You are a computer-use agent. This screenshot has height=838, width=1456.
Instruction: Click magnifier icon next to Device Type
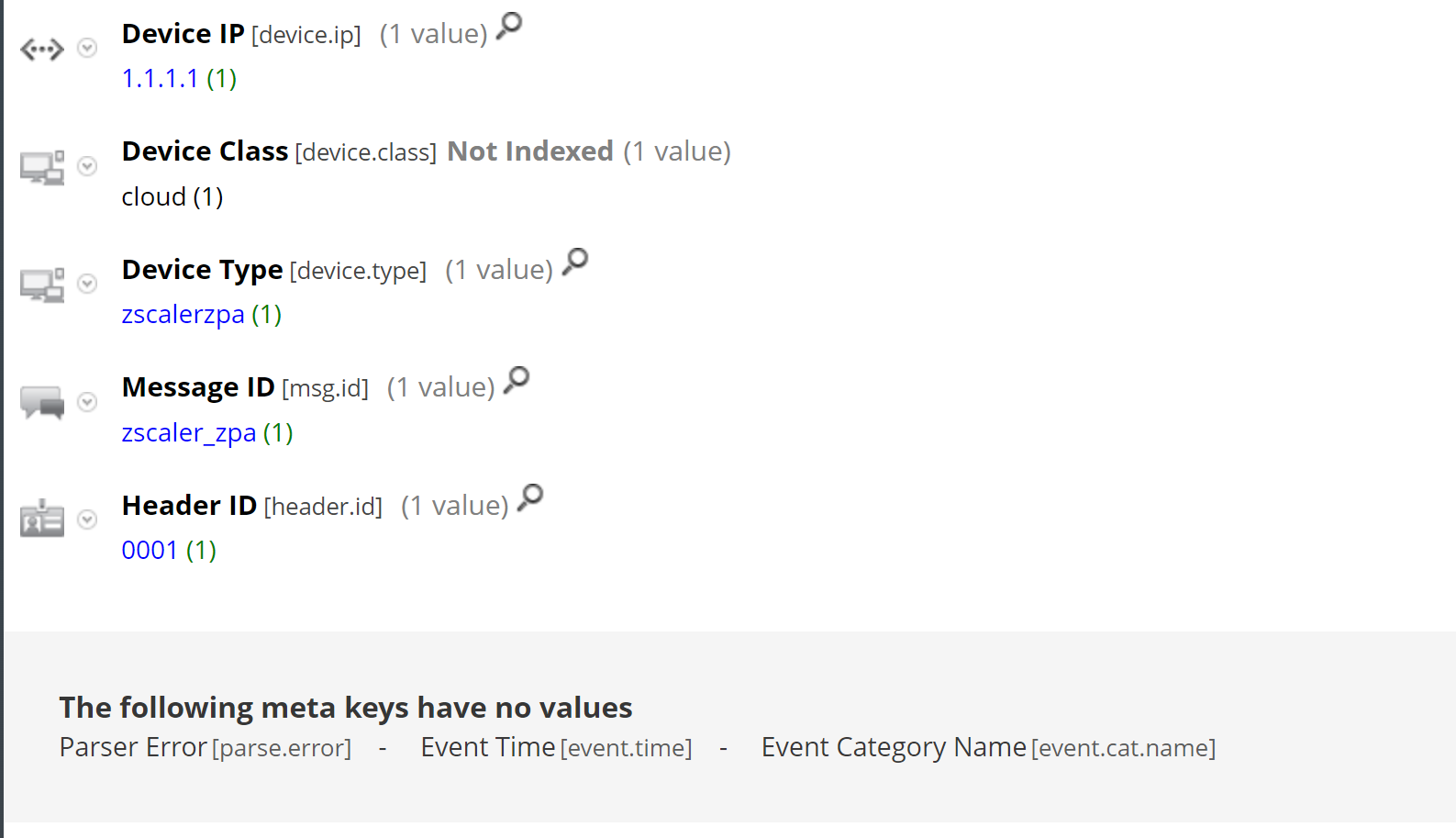pos(575,262)
